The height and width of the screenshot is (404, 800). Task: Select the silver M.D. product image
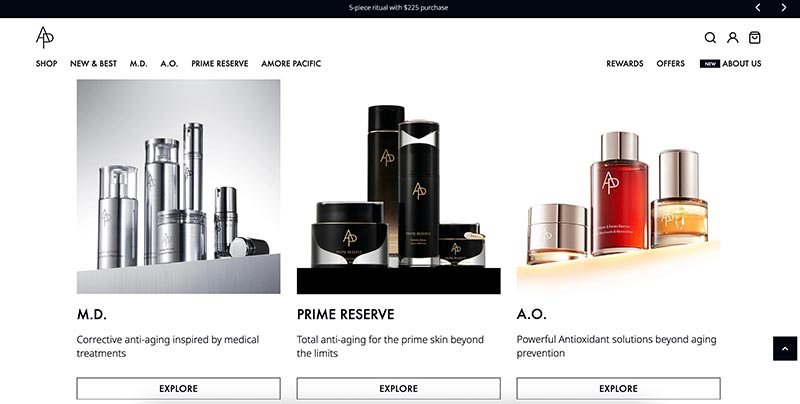click(179, 187)
